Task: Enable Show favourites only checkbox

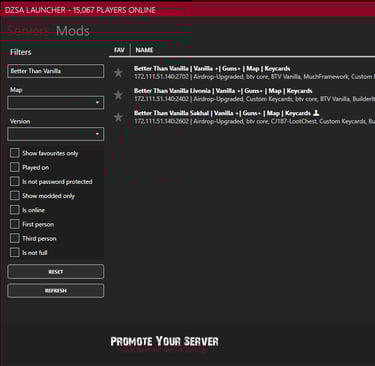Action: (14, 153)
